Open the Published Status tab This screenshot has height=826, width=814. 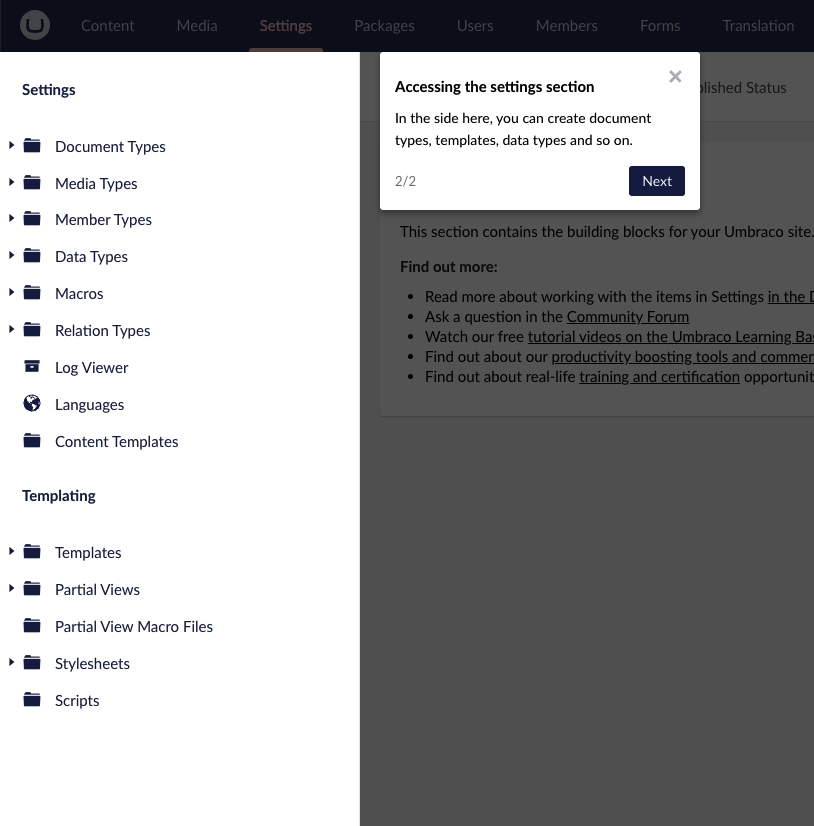pyautogui.click(x=743, y=87)
